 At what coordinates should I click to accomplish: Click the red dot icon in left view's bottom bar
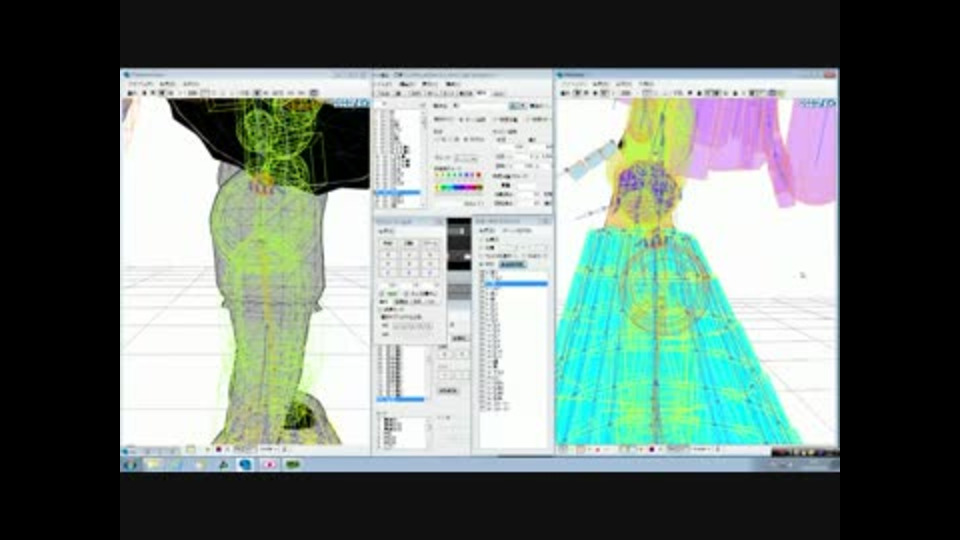click(x=219, y=449)
